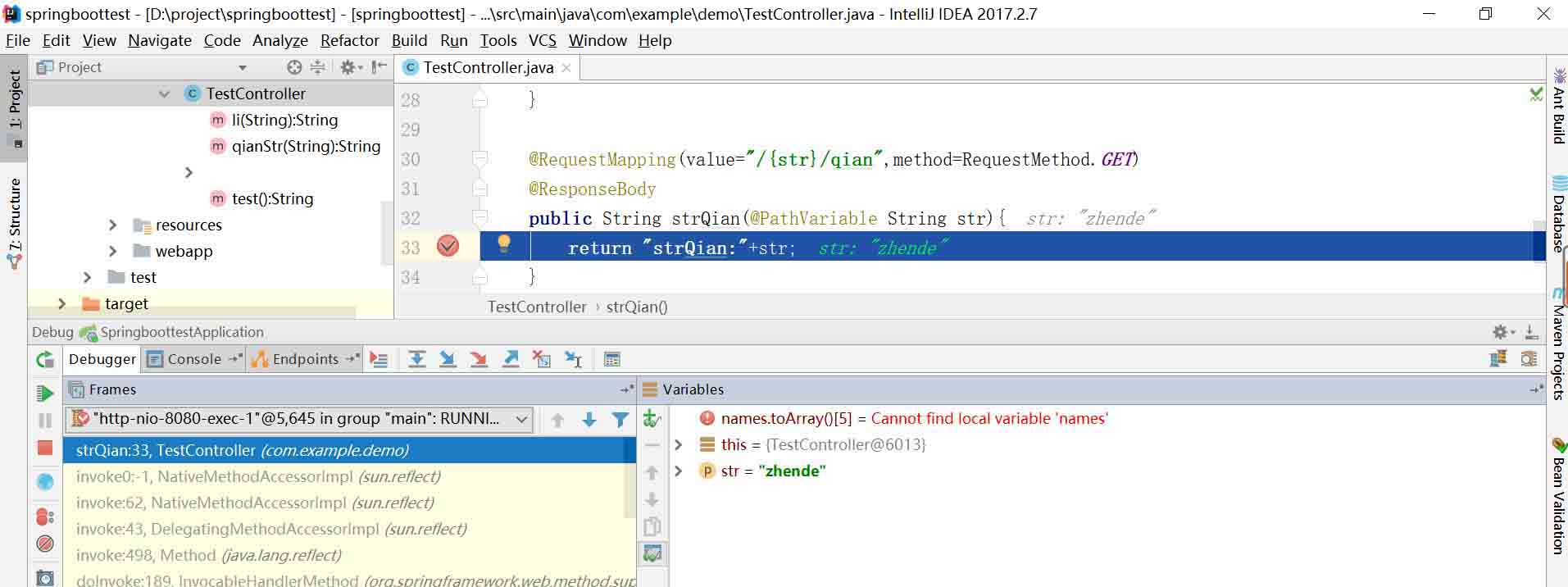Click the Step Over debug icon

(417, 359)
